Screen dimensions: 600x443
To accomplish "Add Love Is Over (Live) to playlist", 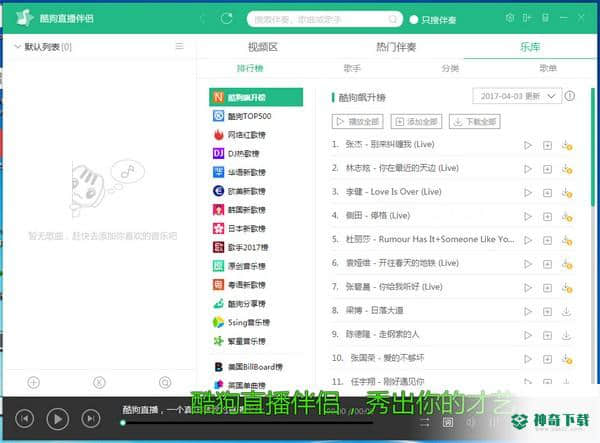I will [548, 193].
